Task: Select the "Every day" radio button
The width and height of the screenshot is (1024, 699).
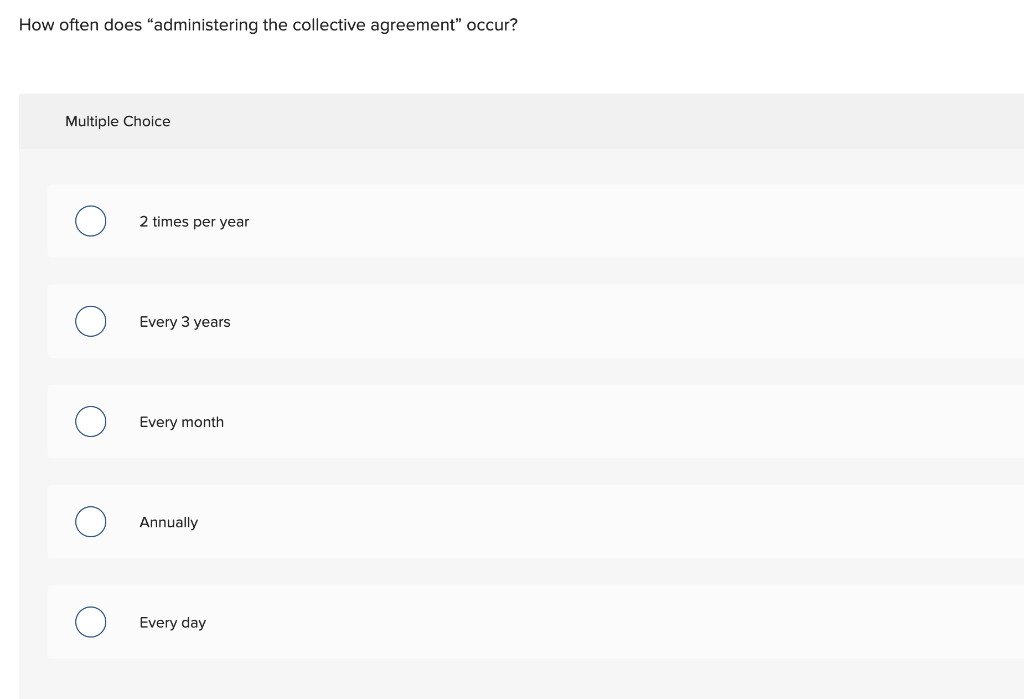Action: tap(90, 621)
